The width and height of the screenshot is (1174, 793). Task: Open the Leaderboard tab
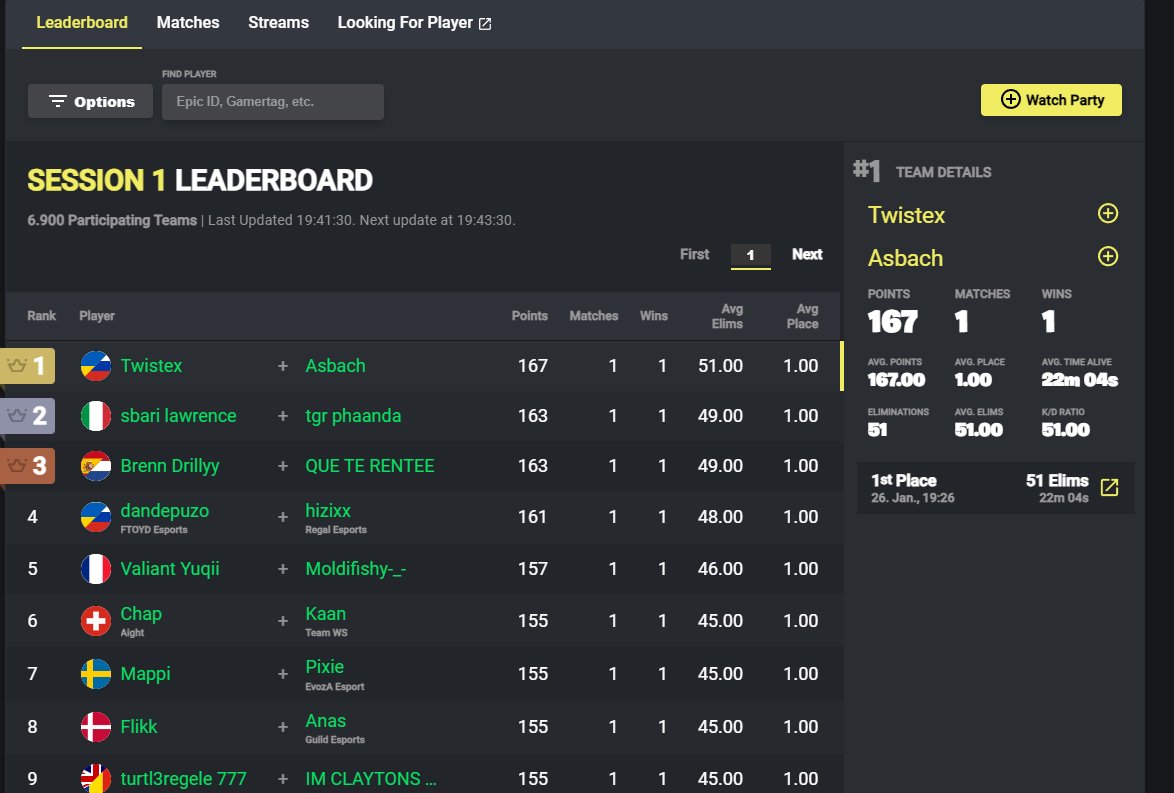coord(82,22)
